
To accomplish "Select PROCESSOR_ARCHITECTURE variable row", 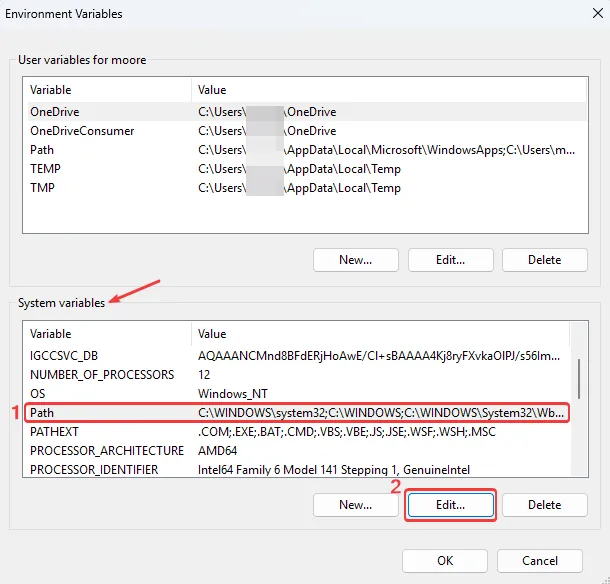I will click(300, 450).
